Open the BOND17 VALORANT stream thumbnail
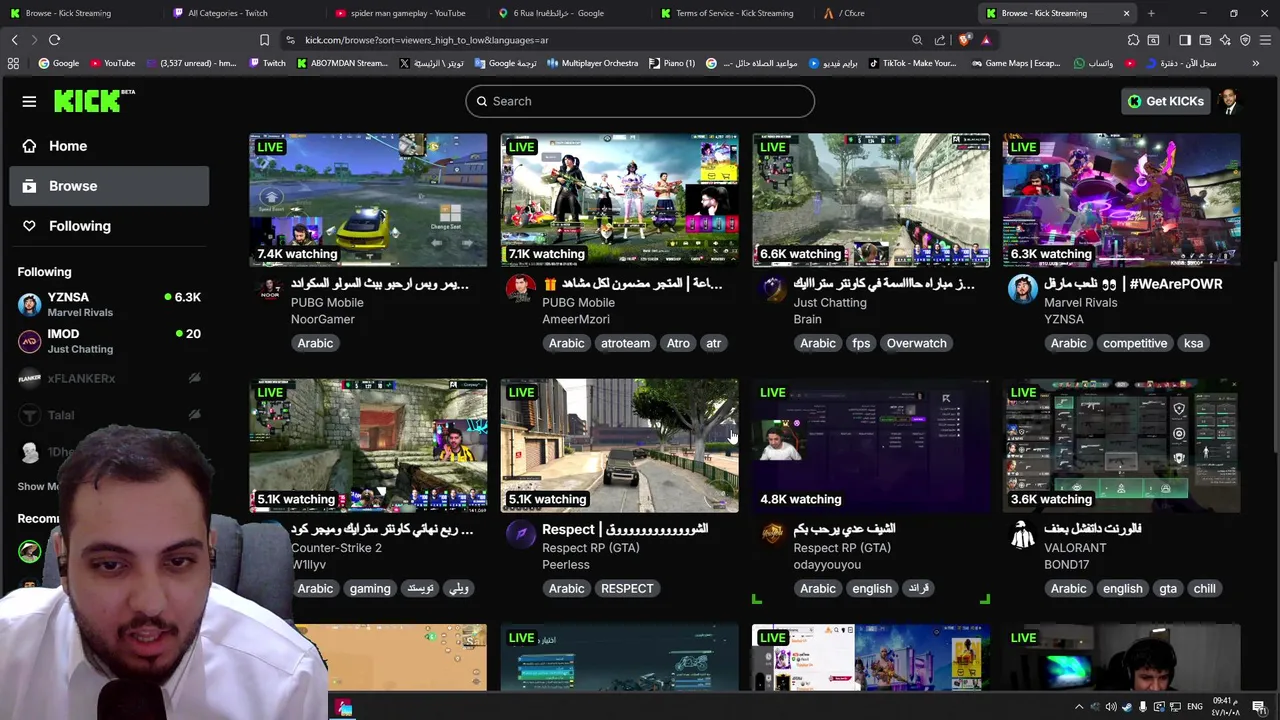 (1122, 445)
